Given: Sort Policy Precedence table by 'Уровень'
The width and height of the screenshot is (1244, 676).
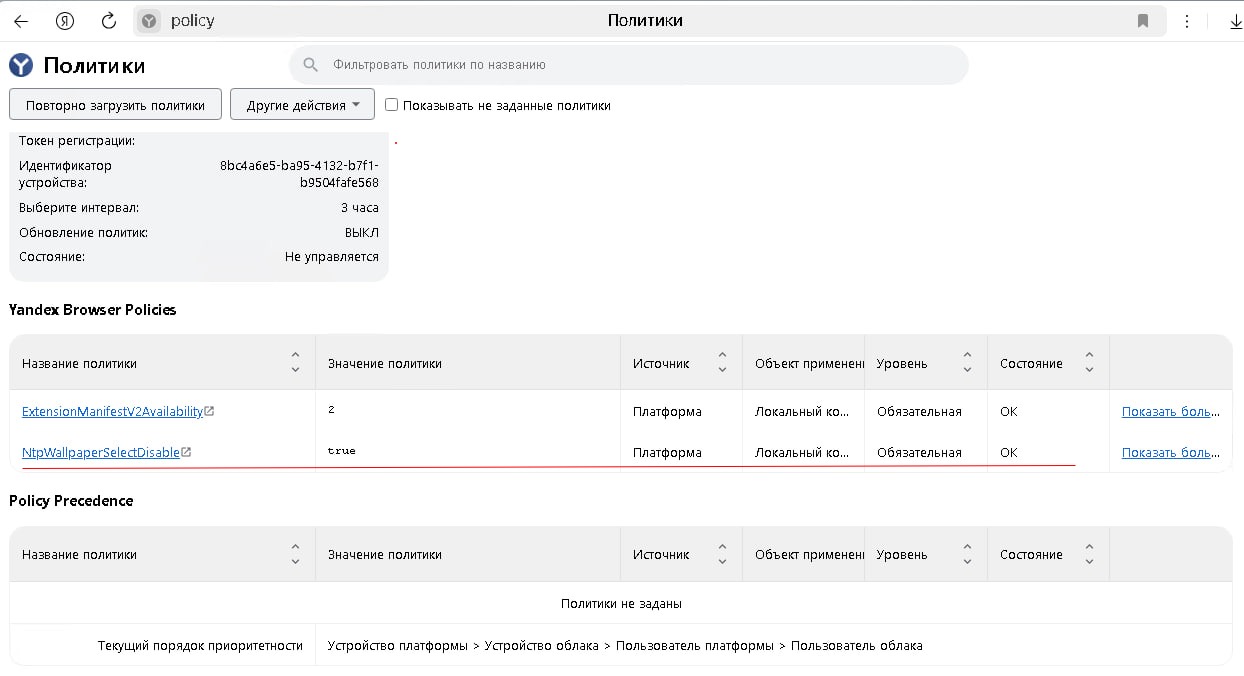Looking at the screenshot, I should pos(967,554).
